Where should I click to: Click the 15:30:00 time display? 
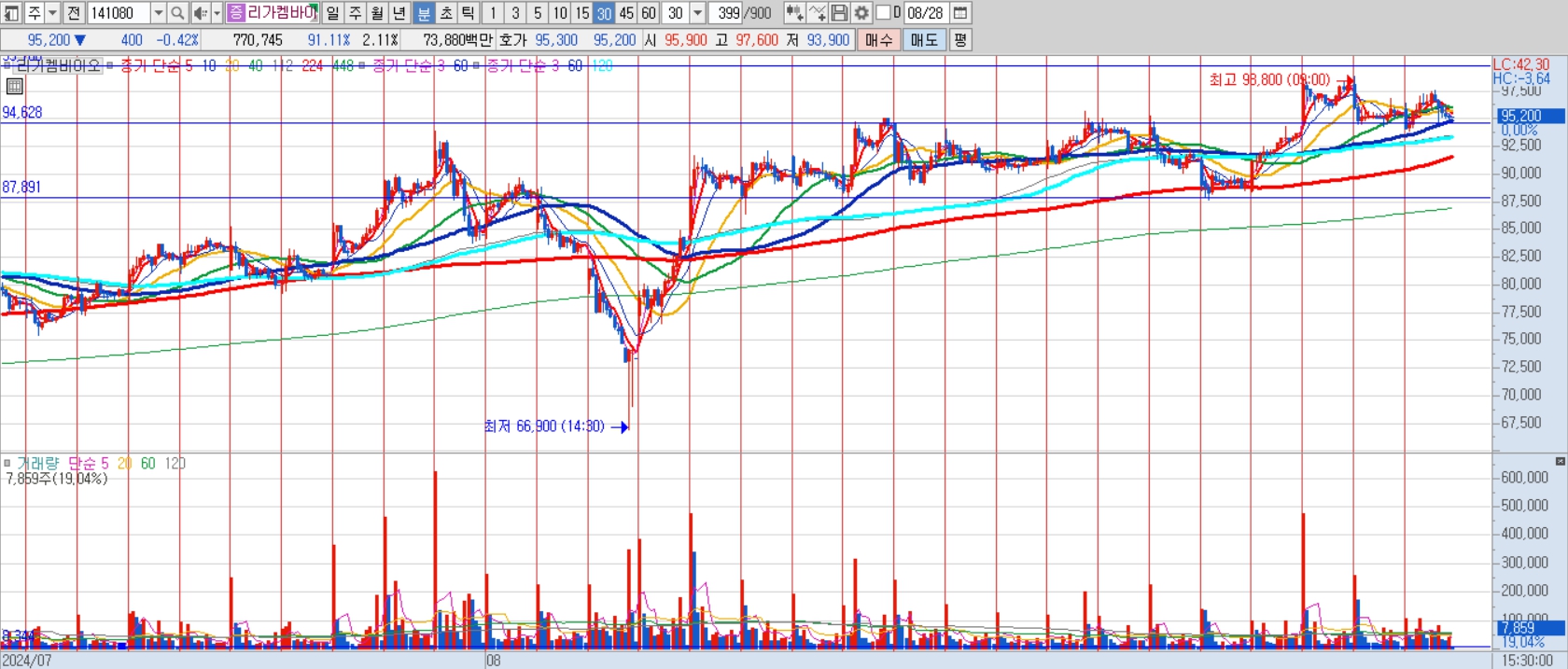coord(1528,661)
